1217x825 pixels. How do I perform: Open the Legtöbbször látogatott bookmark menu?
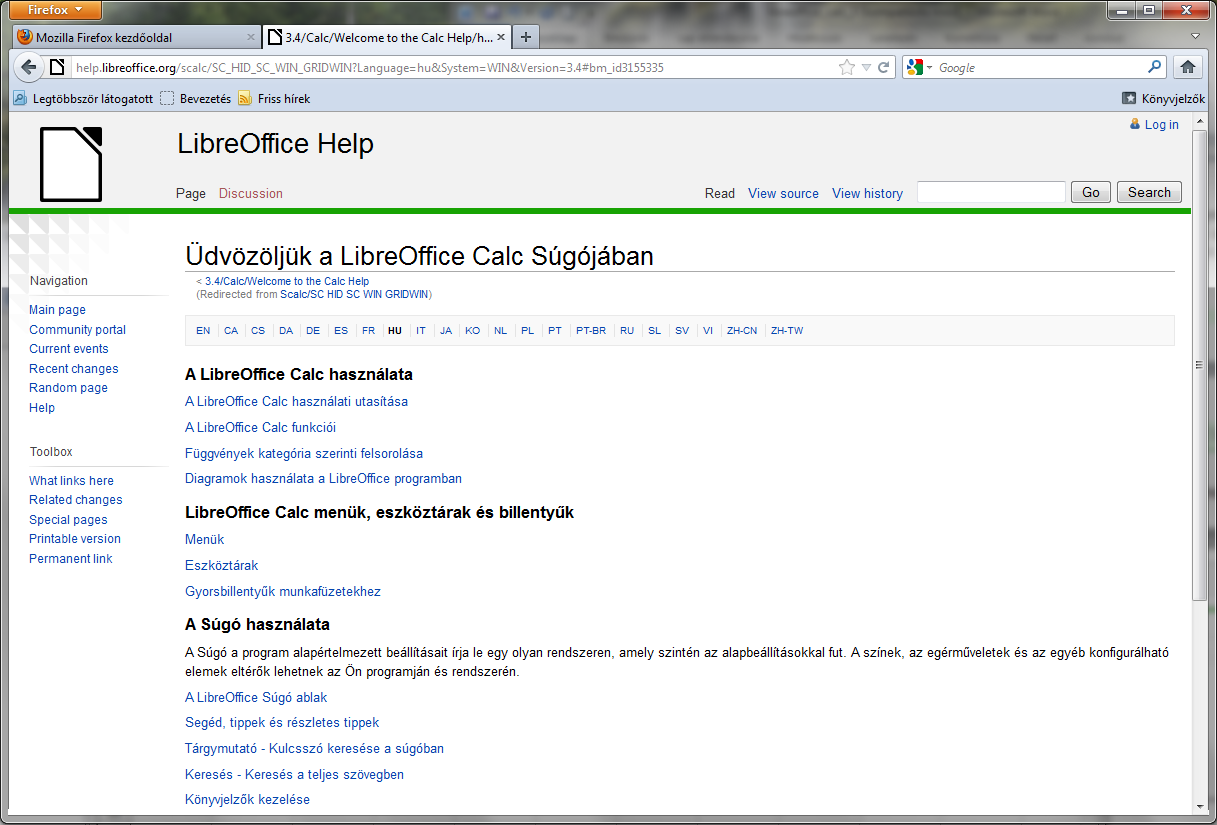84,99
